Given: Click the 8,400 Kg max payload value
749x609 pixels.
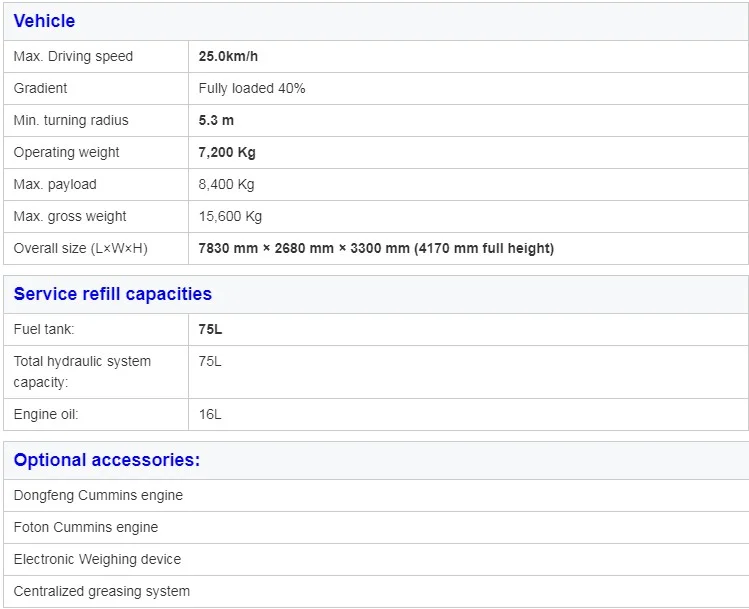Looking at the screenshot, I should 226,185.
